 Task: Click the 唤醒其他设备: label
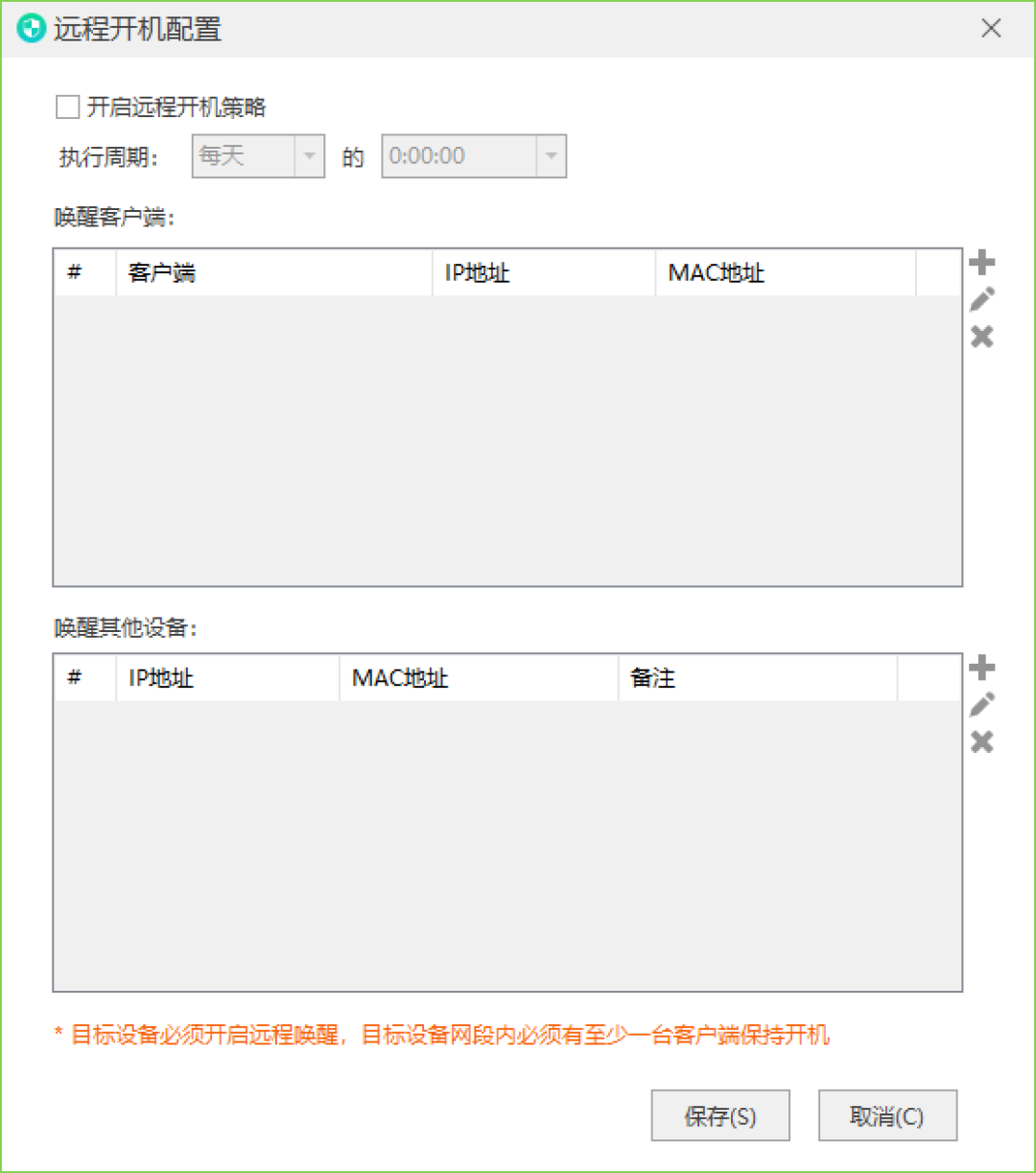click(127, 628)
